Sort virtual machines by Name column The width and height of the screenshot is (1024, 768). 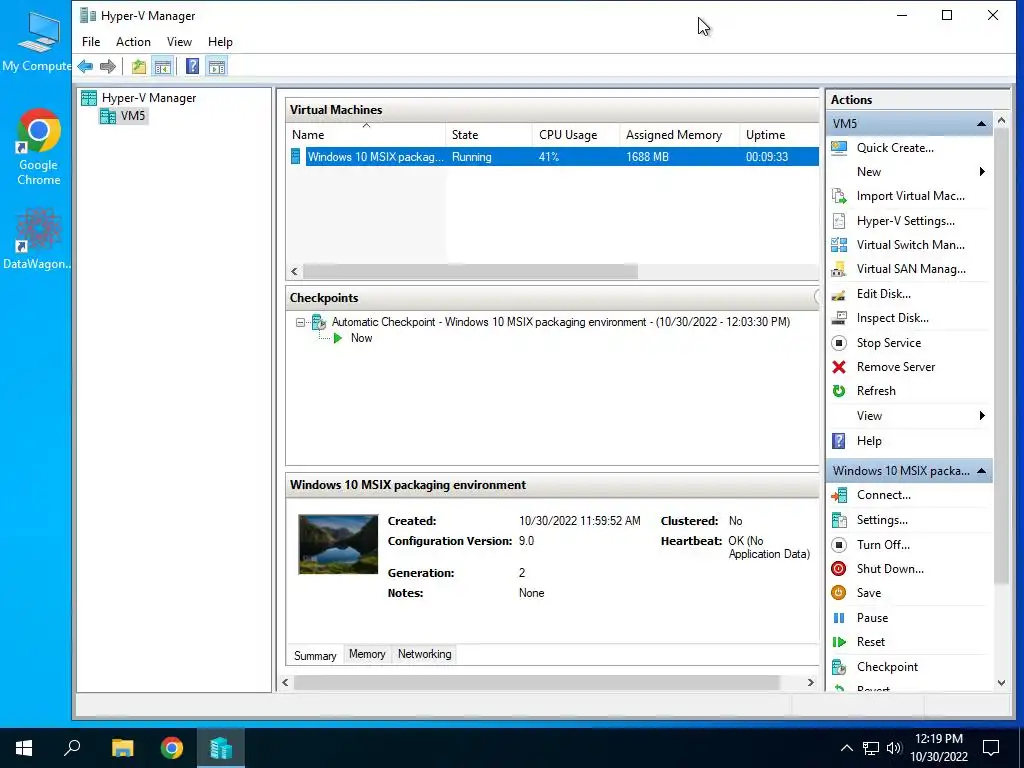point(366,135)
